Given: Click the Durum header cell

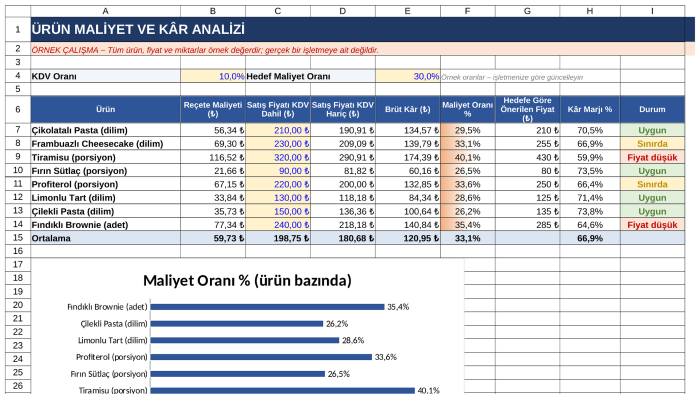Looking at the screenshot, I should coord(652,109).
